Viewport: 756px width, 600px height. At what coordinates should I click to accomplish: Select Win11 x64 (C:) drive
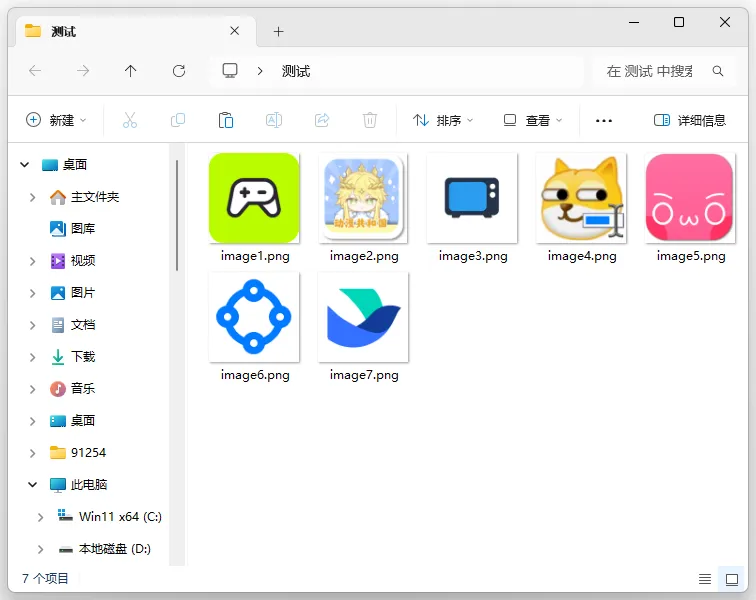[109, 517]
